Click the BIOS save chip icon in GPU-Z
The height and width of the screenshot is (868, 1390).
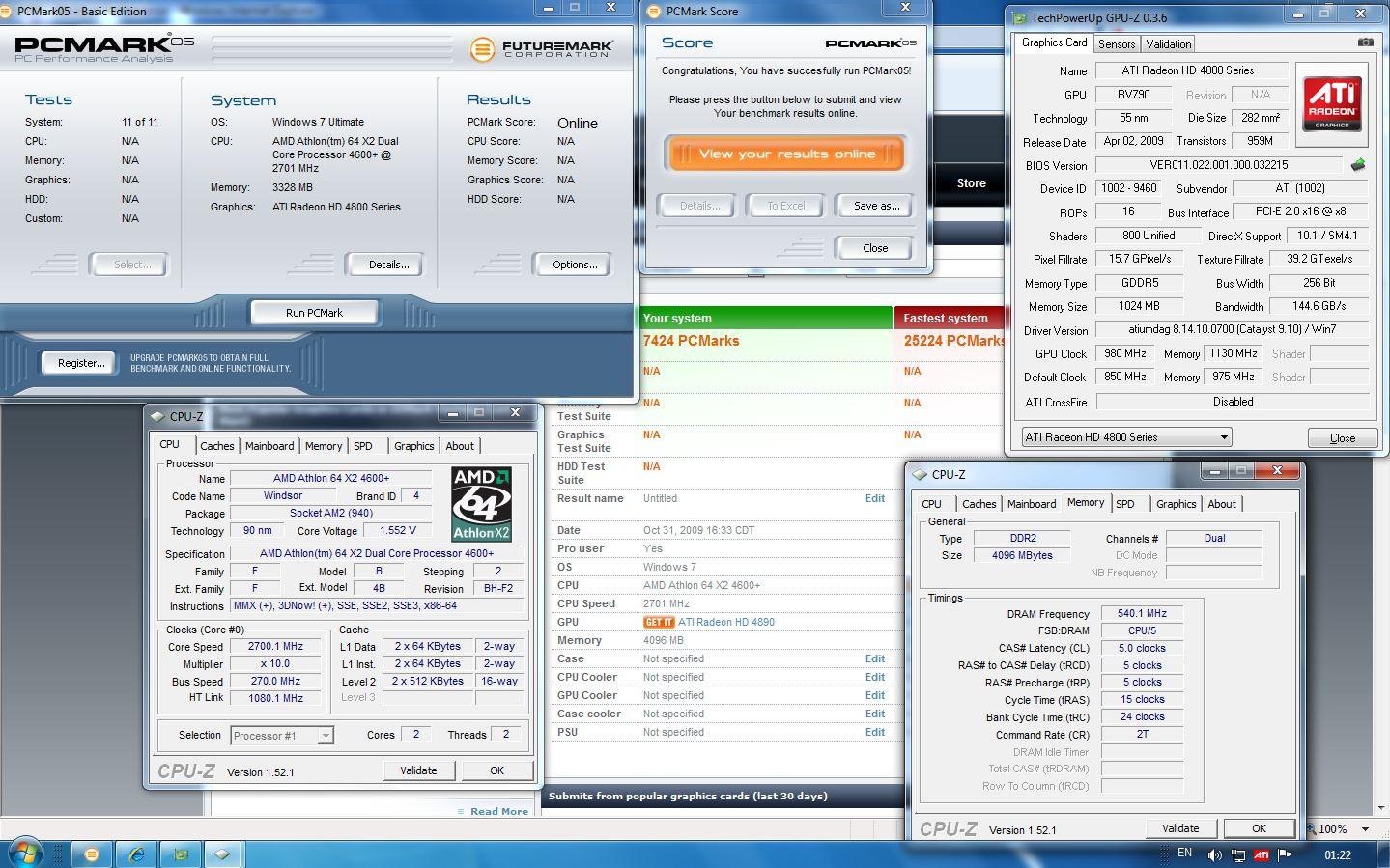pos(1358,165)
